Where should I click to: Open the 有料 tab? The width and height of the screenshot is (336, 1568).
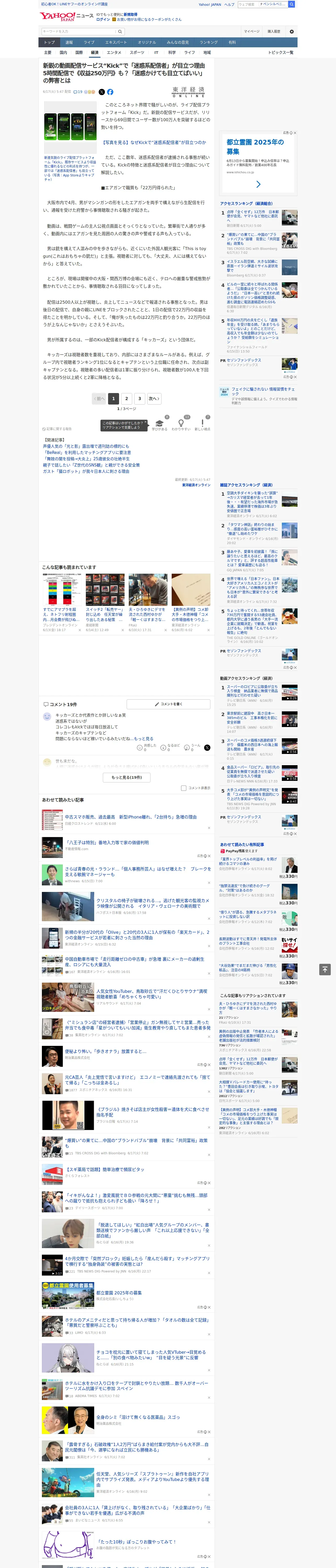click(232, 43)
